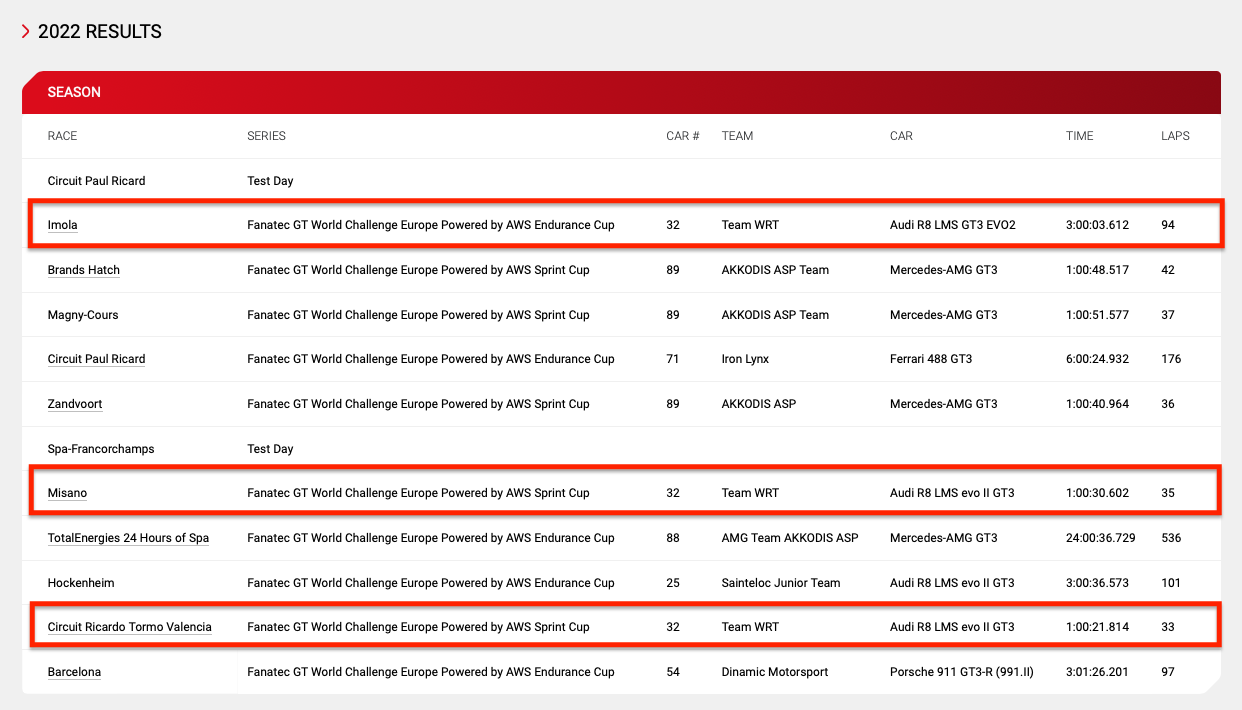
Task: Click the red chevron beside 2022 RESULTS
Action: [26, 32]
